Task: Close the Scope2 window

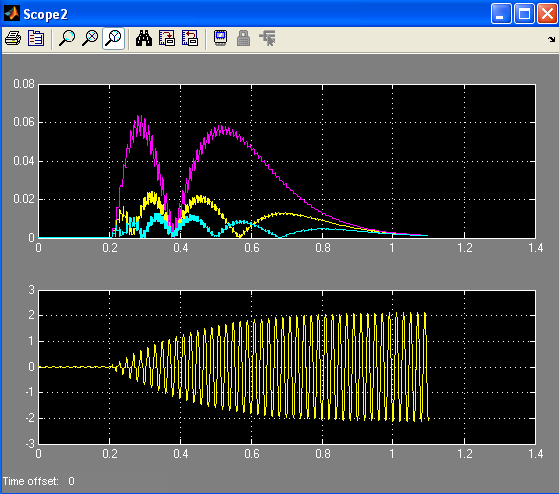Action: tap(547, 14)
